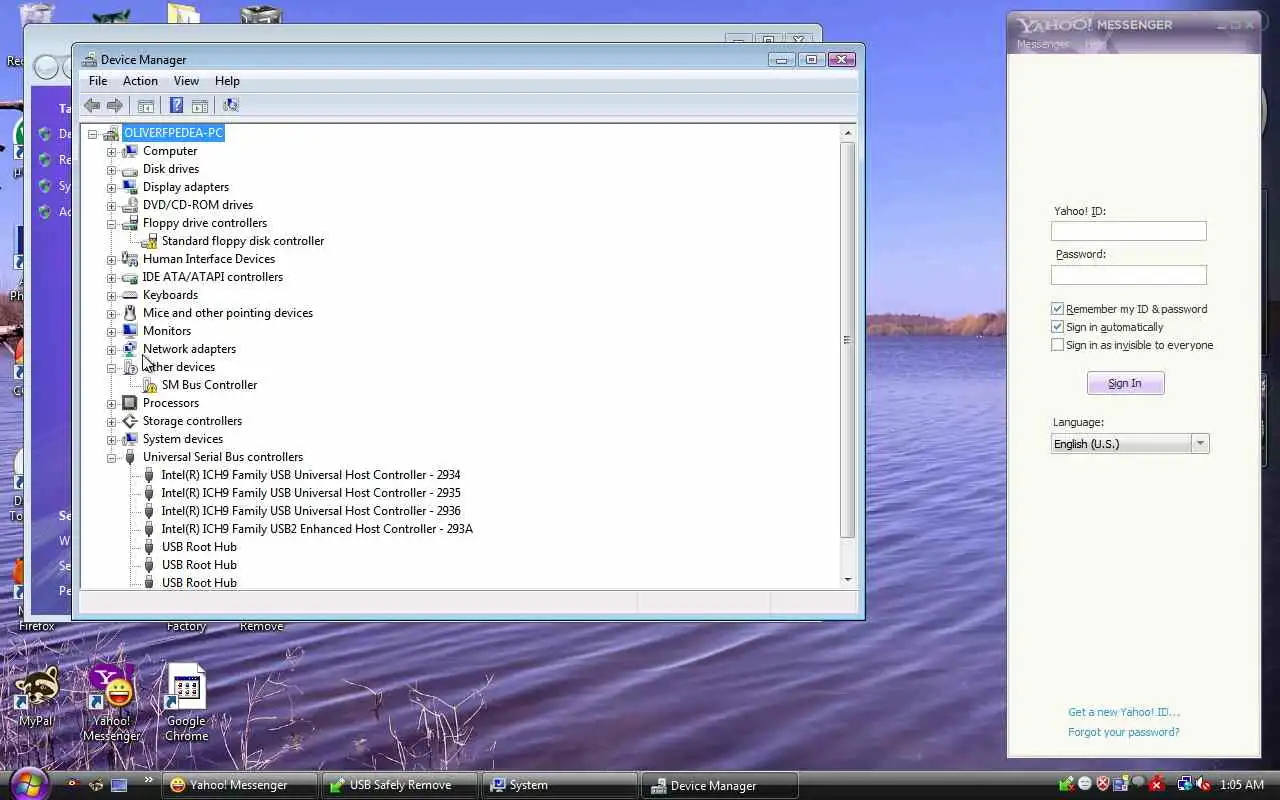Image resolution: width=1280 pixels, height=800 pixels.
Task: Click the Processors category icon
Action: tap(130, 403)
